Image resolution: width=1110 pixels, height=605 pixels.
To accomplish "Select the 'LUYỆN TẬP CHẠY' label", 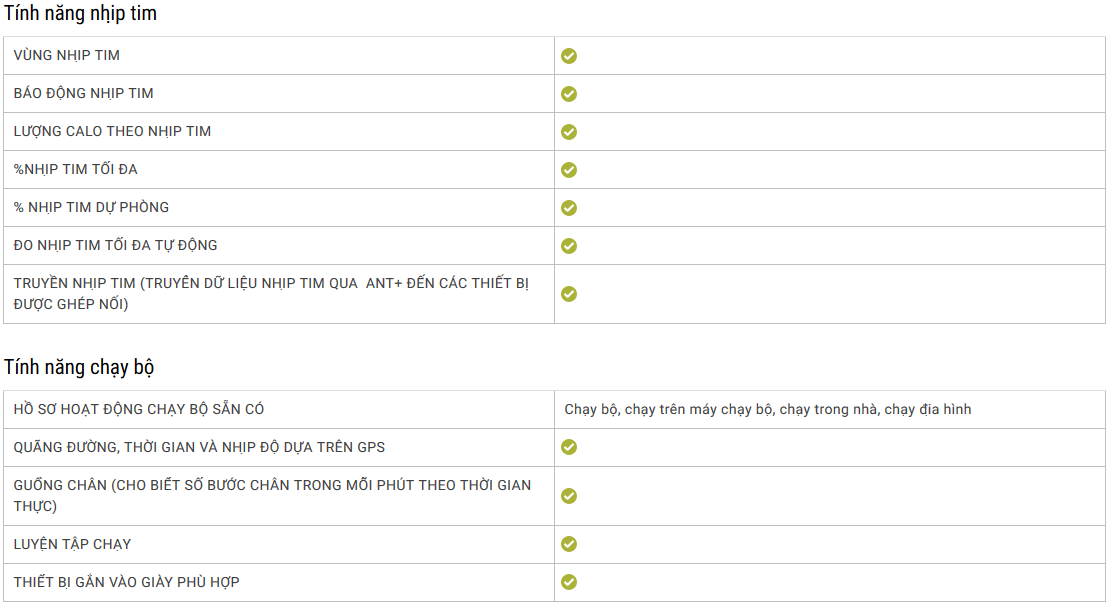I will [72, 544].
